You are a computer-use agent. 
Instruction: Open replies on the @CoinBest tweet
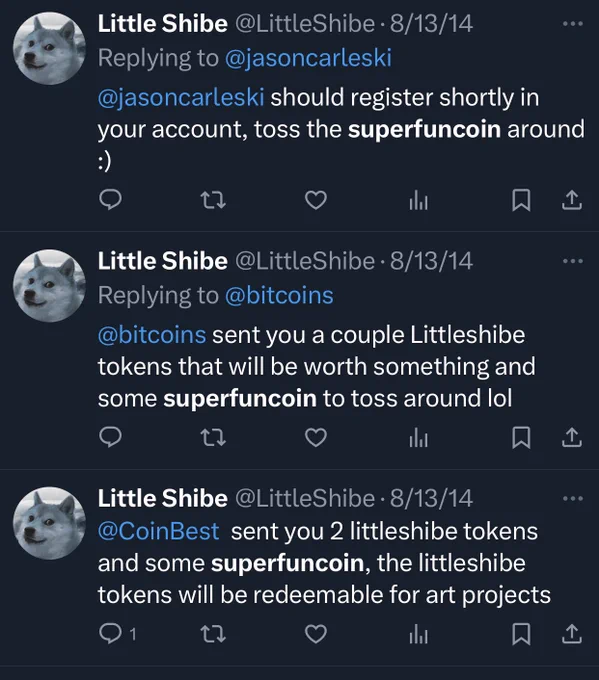point(118,634)
